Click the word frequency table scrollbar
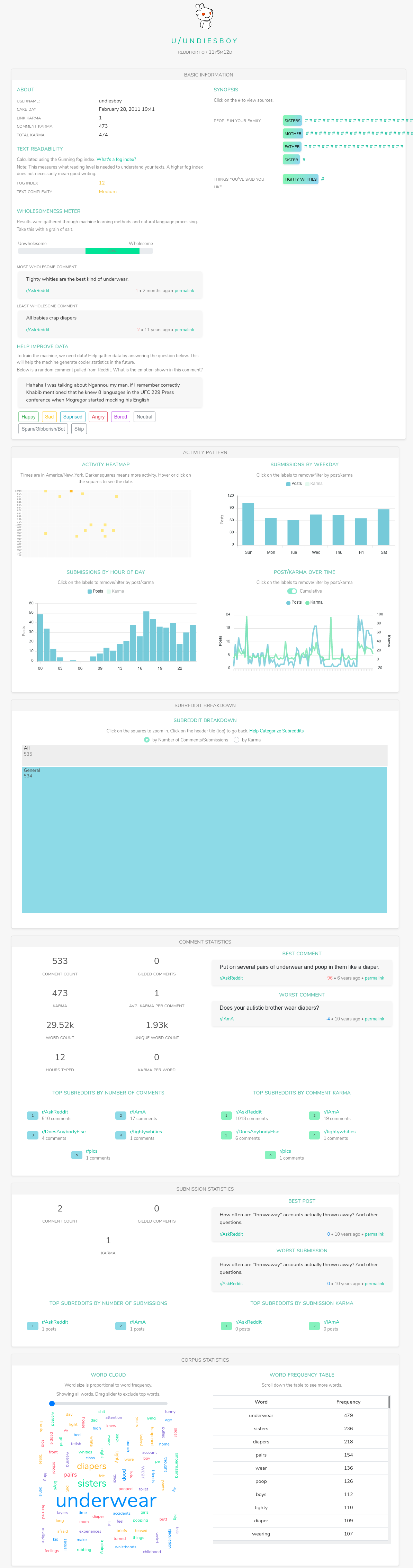 click(389, 1402)
